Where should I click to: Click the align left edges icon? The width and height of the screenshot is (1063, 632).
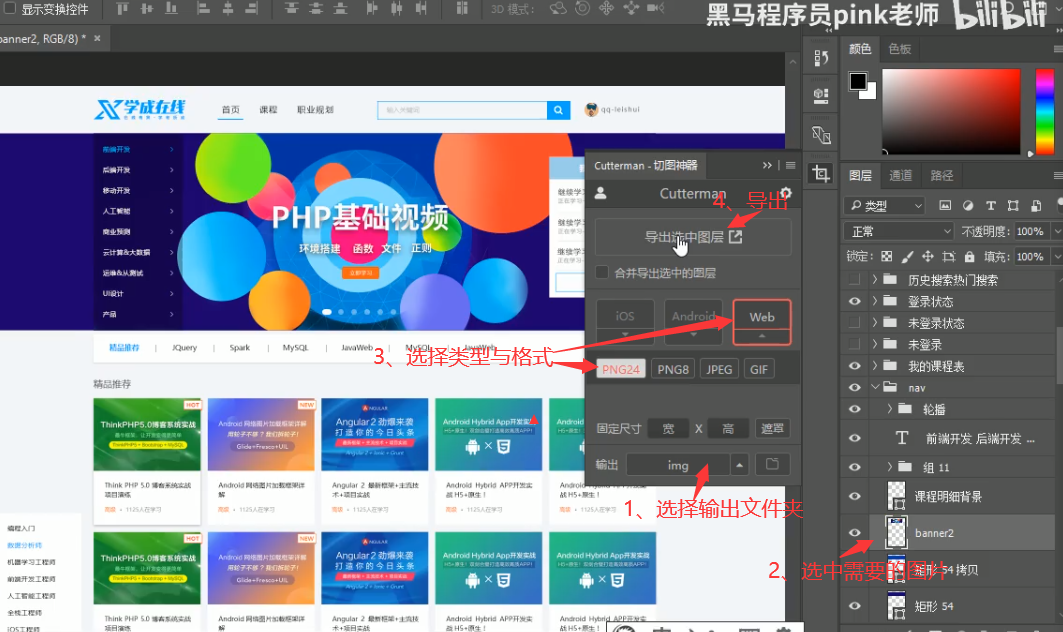203,9
